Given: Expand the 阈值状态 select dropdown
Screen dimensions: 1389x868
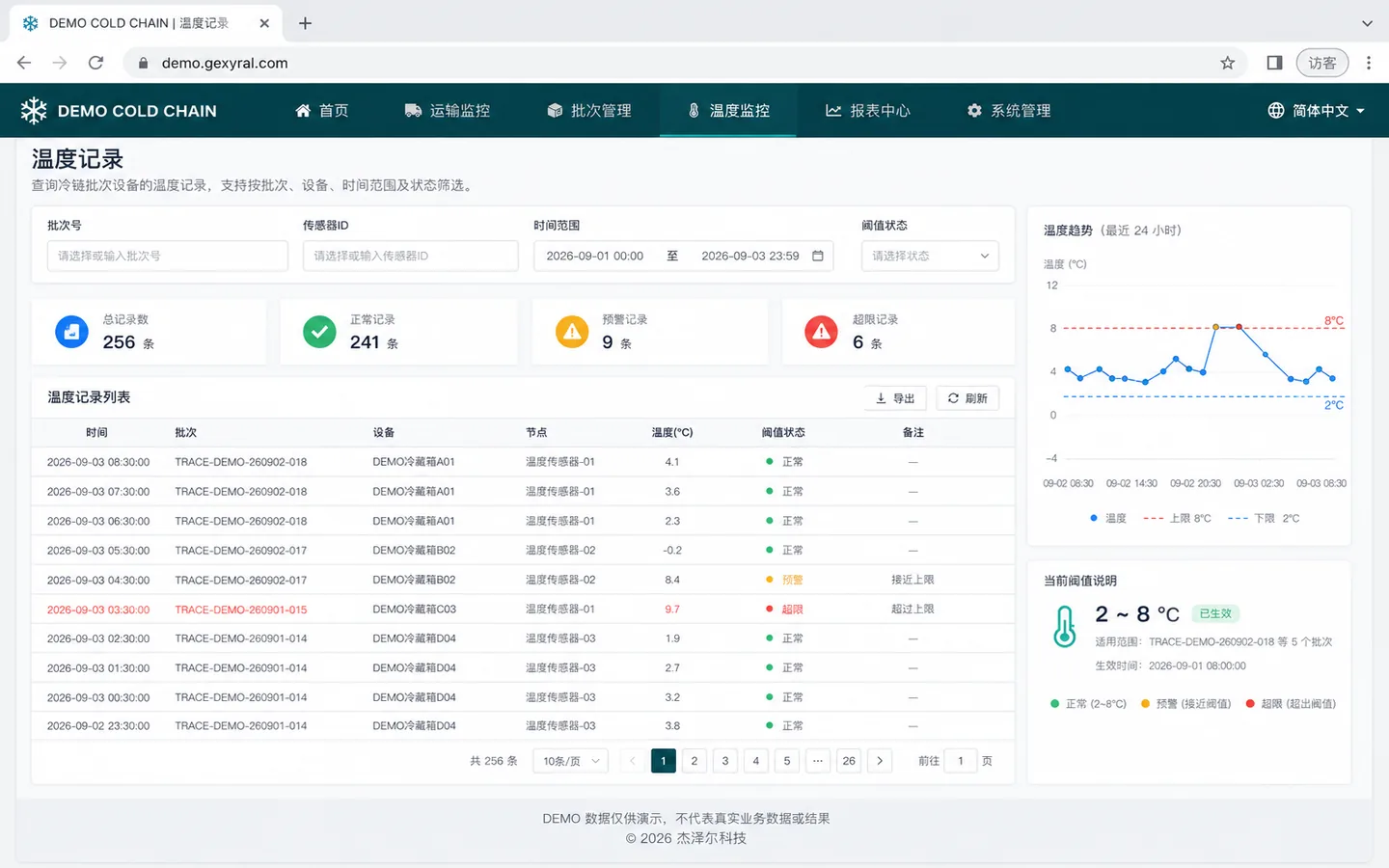Looking at the screenshot, I should pyautogui.click(x=930, y=256).
